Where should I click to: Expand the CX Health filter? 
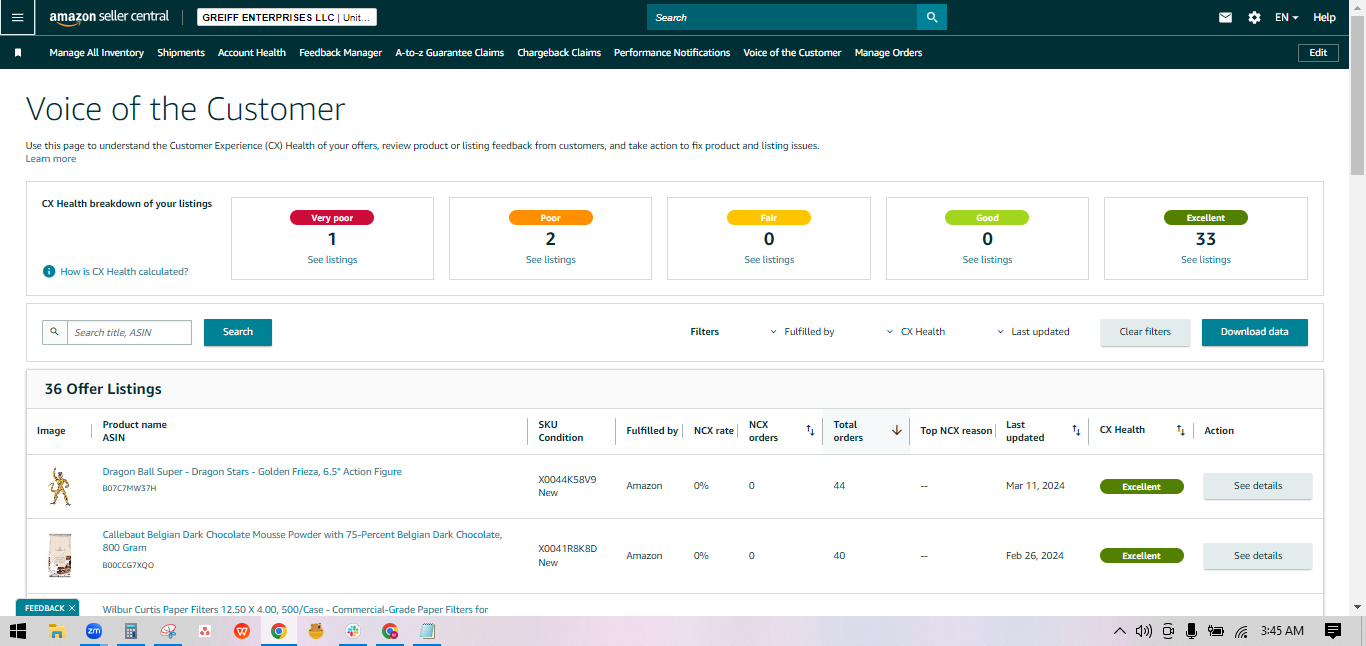916,332
